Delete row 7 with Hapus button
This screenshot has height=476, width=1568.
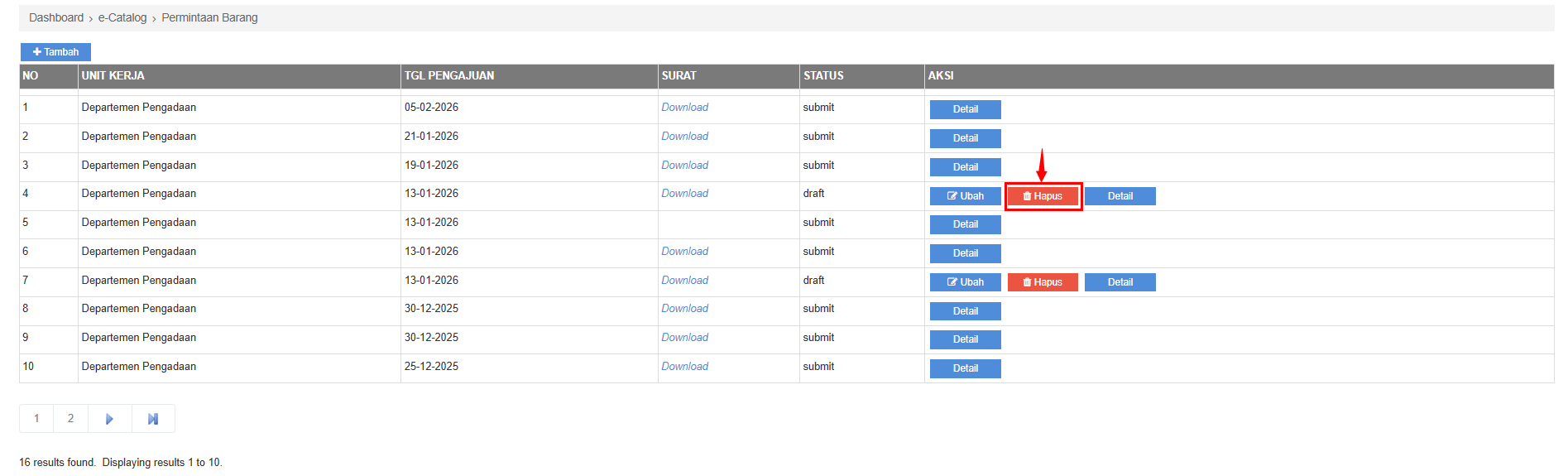click(x=1043, y=282)
